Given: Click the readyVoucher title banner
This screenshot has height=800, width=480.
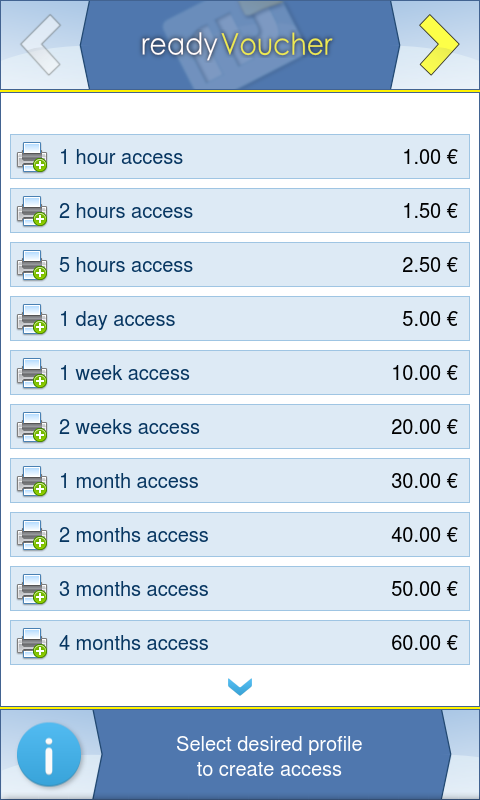Looking at the screenshot, I should pyautogui.click(x=240, y=45).
